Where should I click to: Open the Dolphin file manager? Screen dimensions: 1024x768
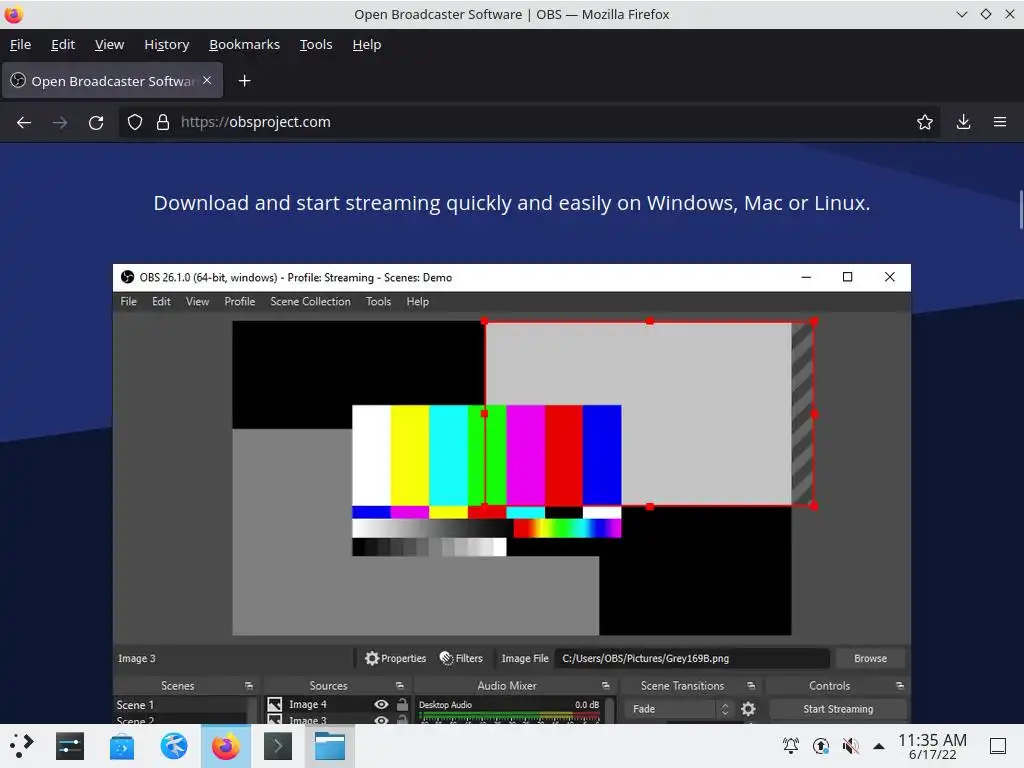pyautogui.click(x=330, y=746)
